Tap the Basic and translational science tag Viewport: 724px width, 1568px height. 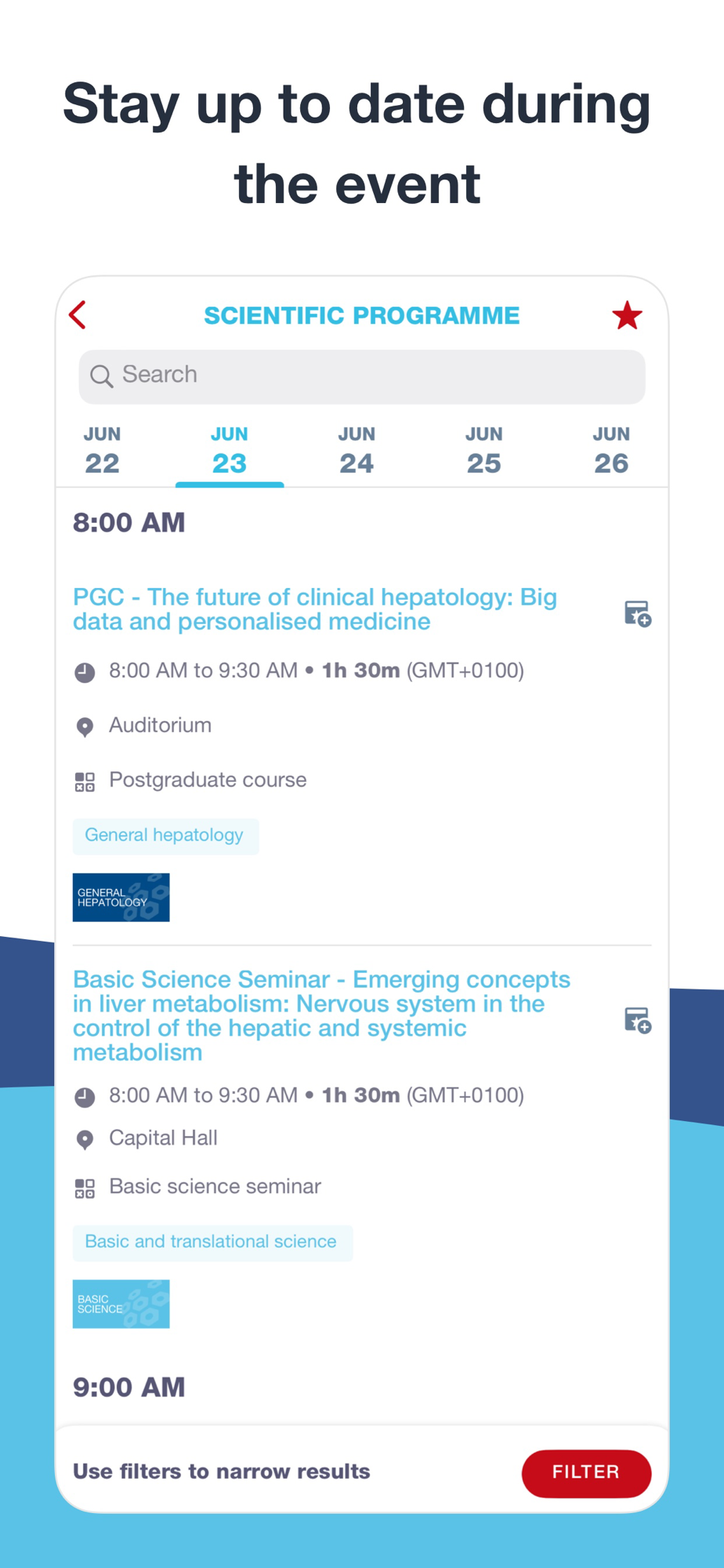coord(212,1243)
